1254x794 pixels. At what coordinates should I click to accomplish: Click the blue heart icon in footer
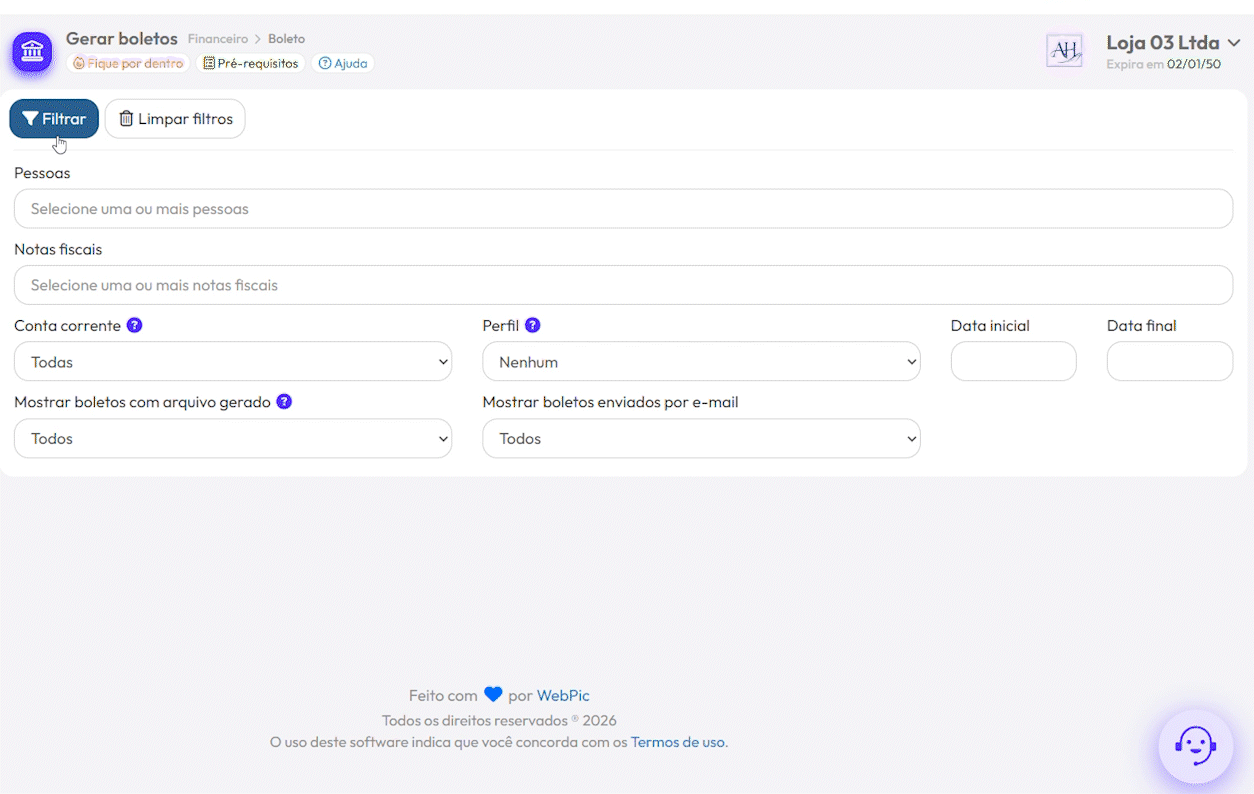(x=493, y=695)
